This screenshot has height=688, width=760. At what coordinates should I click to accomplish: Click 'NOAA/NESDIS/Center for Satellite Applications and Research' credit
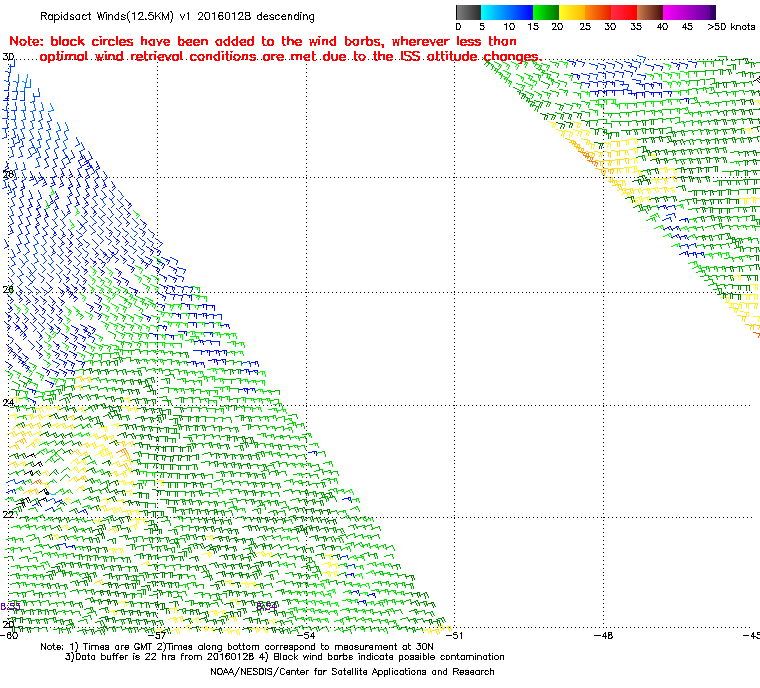coord(352,672)
